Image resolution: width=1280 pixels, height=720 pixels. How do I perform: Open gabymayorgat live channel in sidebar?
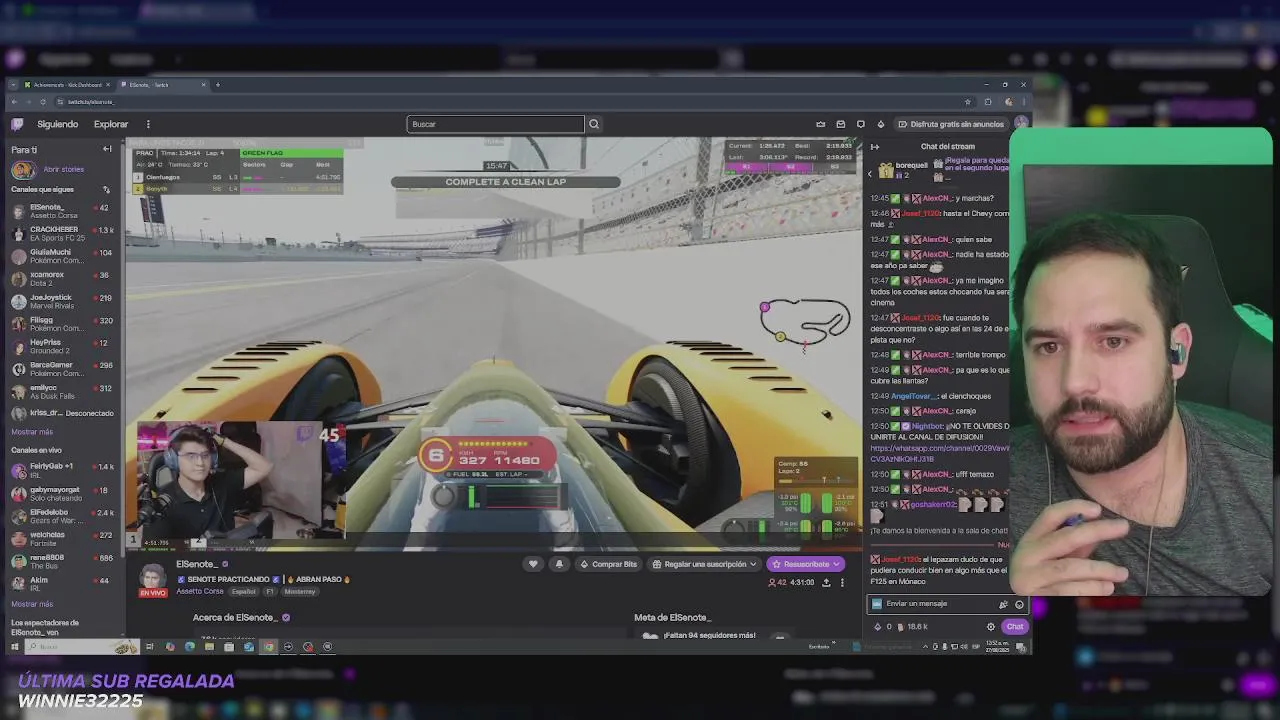[x=62, y=494]
